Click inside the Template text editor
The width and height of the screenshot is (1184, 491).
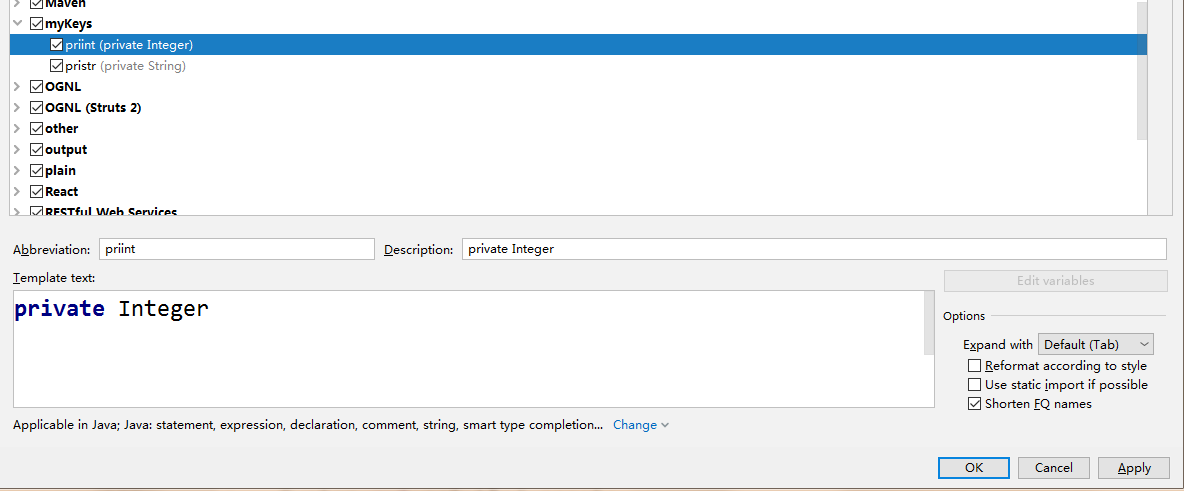(x=468, y=349)
